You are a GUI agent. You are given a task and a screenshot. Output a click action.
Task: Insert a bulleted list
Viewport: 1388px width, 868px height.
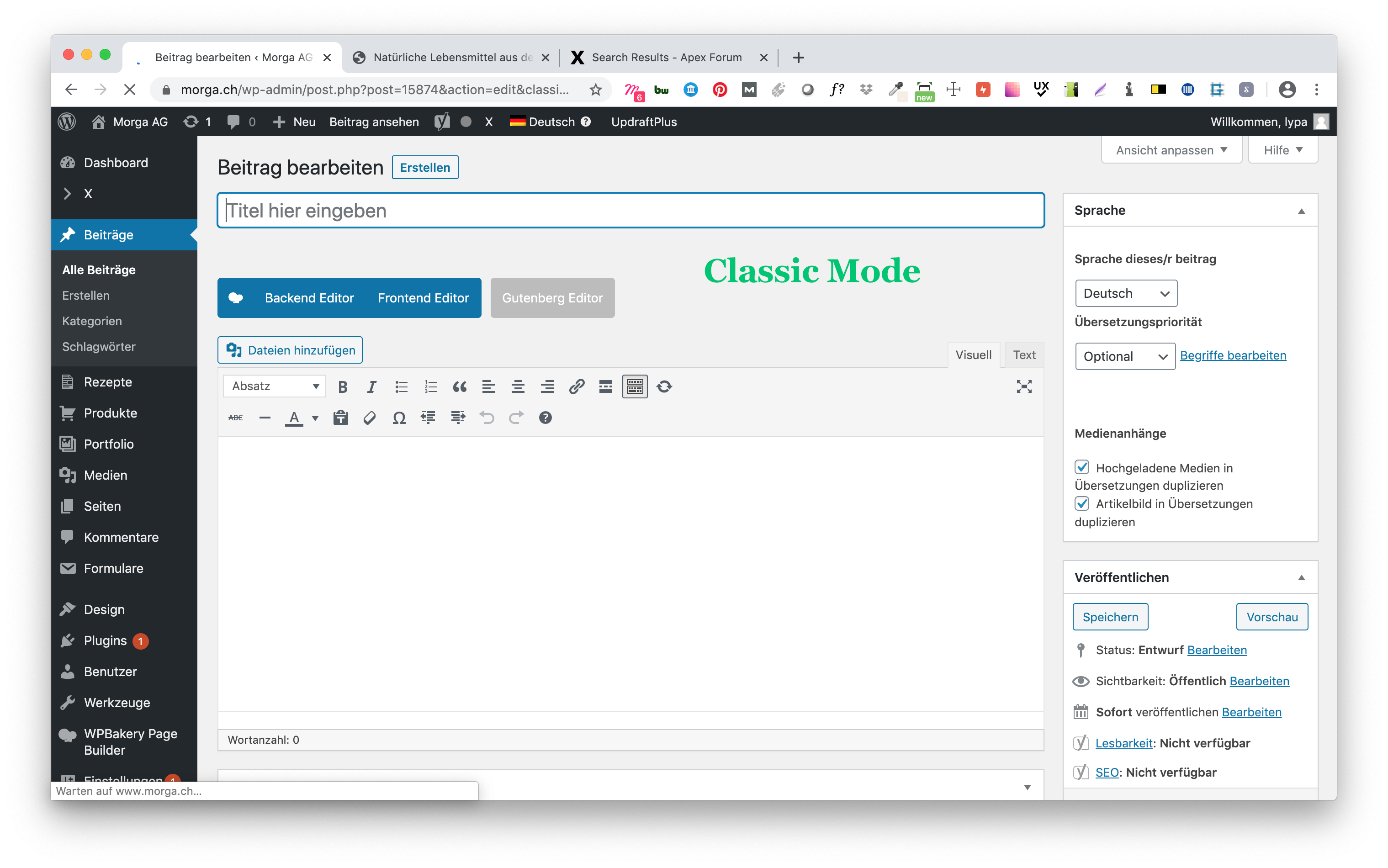coord(401,387)
